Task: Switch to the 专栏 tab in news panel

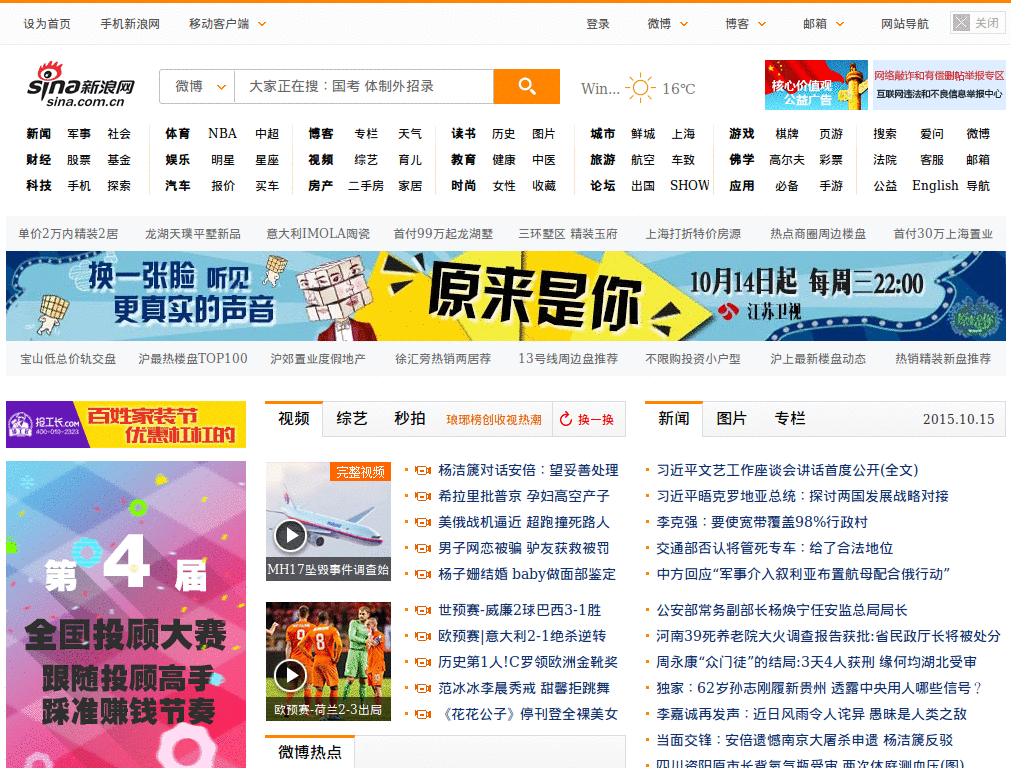Action: pyautogui.click(x=790, y=419)
